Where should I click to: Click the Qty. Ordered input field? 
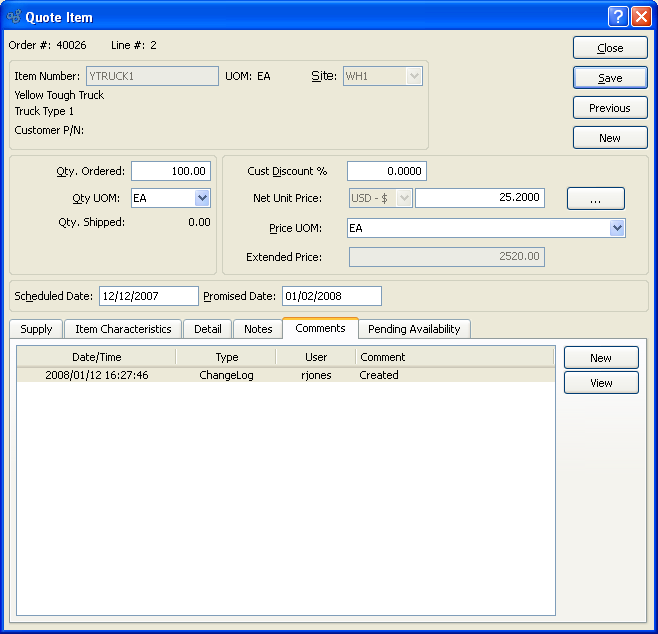(x=170, y=171)
